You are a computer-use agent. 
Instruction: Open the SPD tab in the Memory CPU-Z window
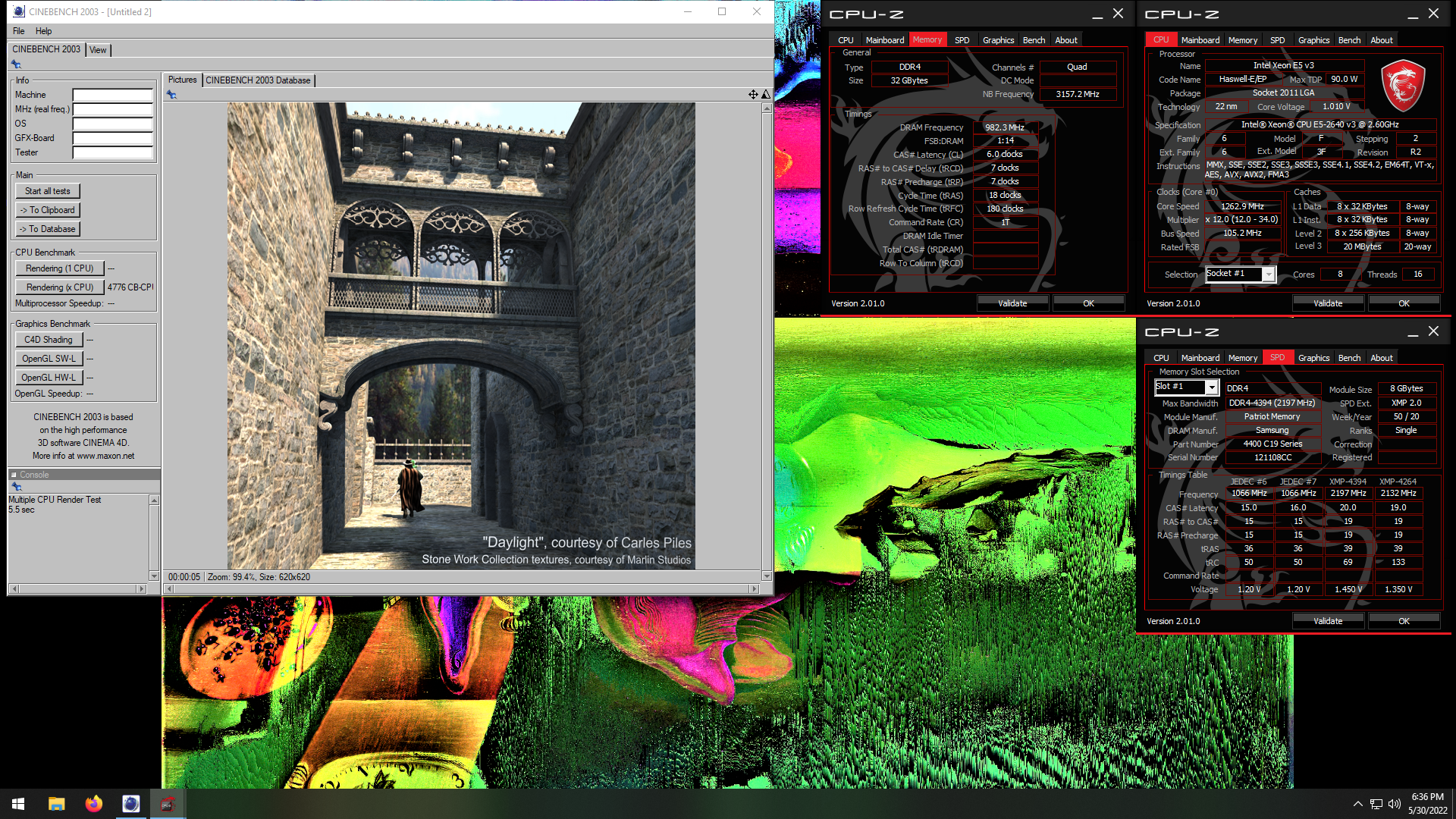(962, 40)
